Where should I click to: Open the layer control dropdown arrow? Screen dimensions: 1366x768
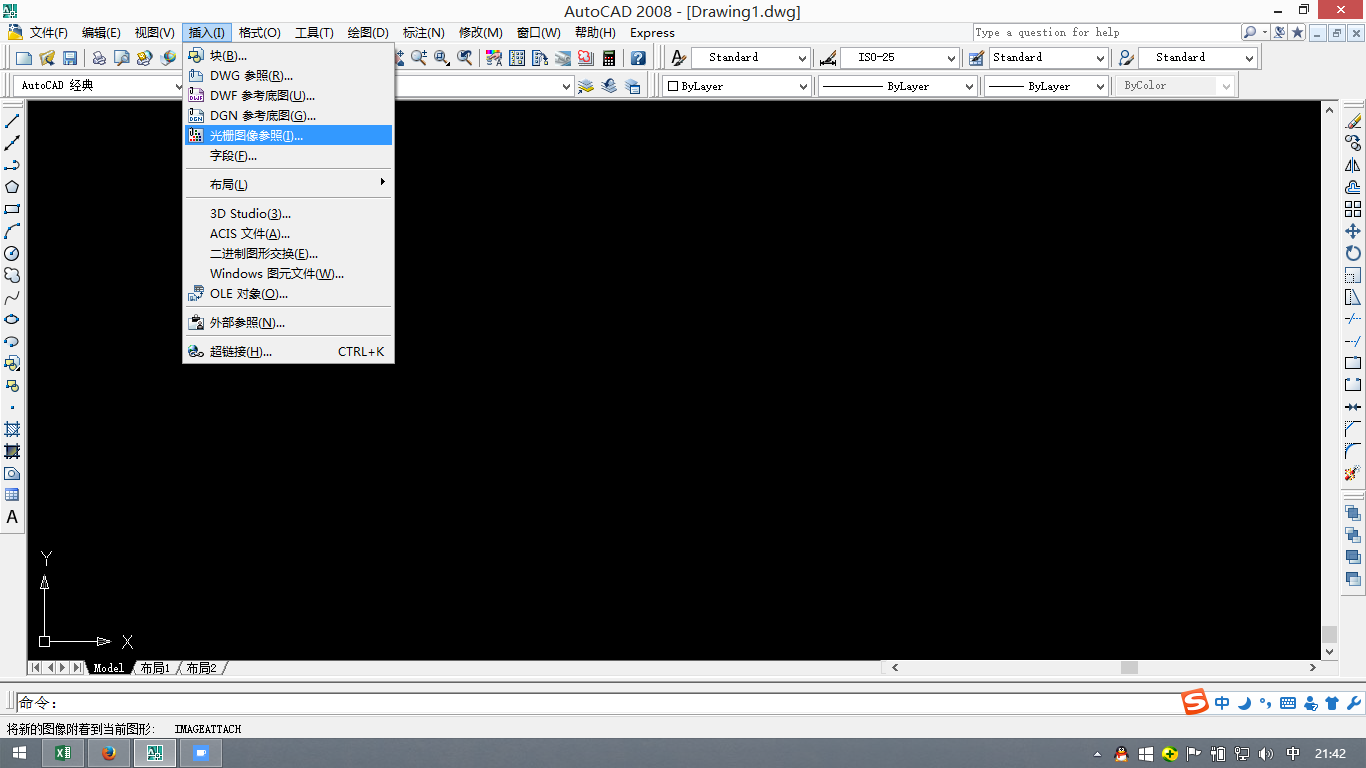click(x=567, y=87)
